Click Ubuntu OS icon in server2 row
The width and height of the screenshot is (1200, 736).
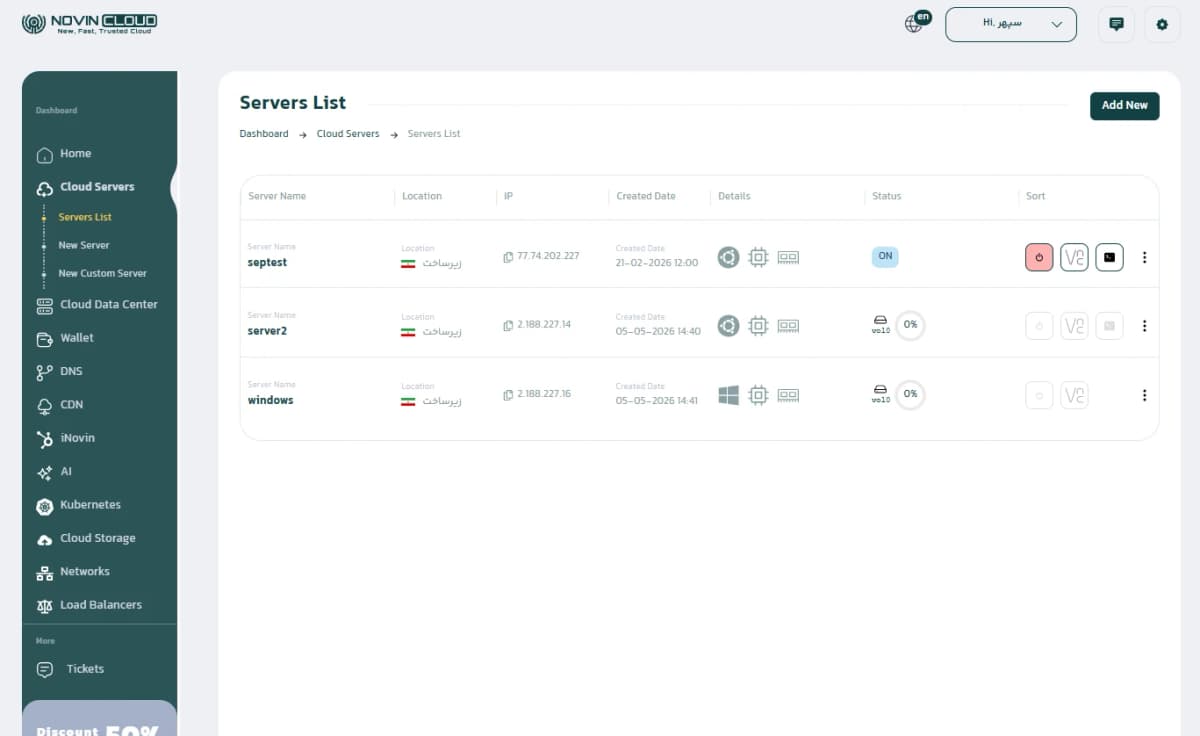coord(728,326)
